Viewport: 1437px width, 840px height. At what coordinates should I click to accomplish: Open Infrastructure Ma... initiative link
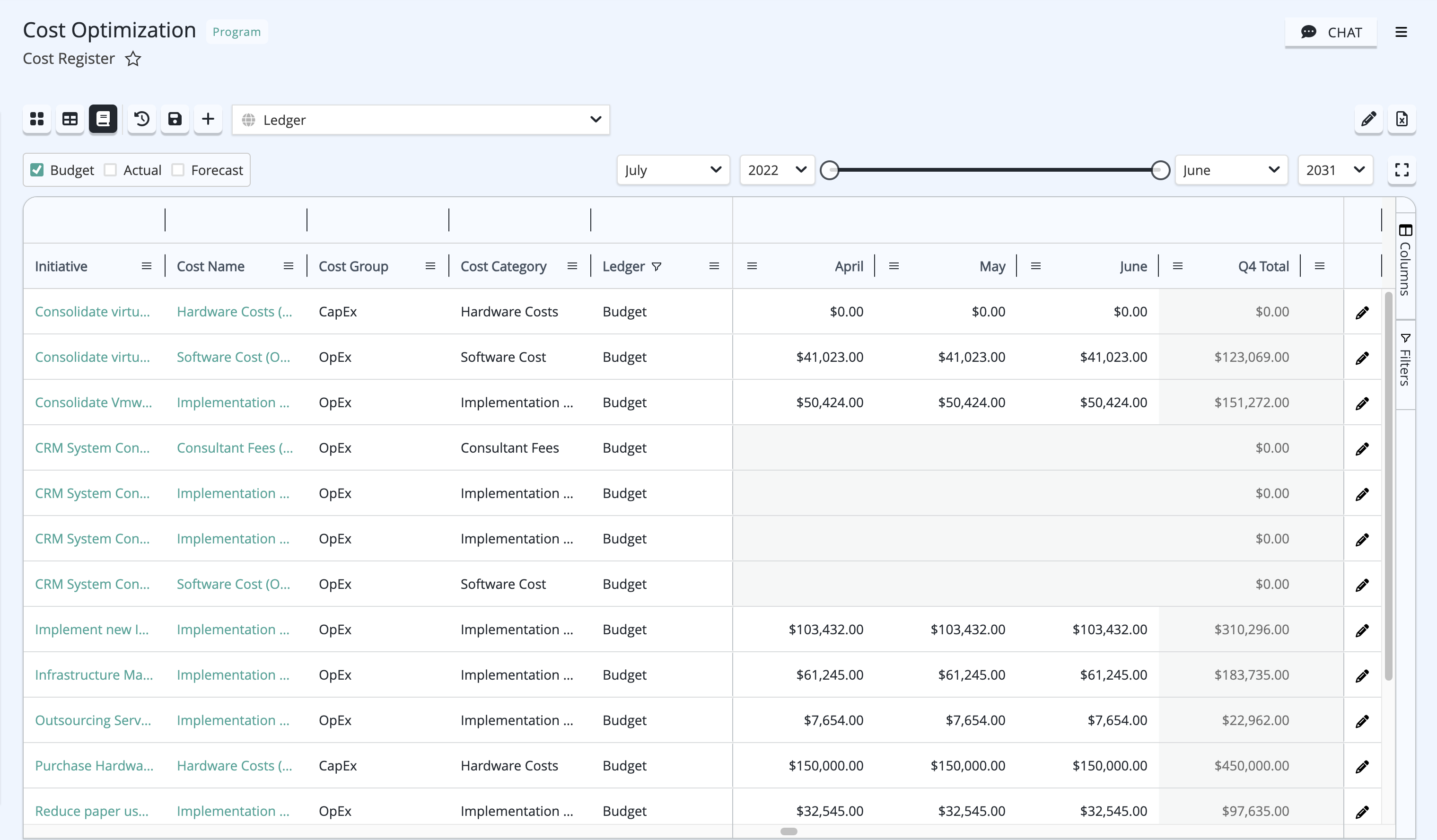pos(94,674)
